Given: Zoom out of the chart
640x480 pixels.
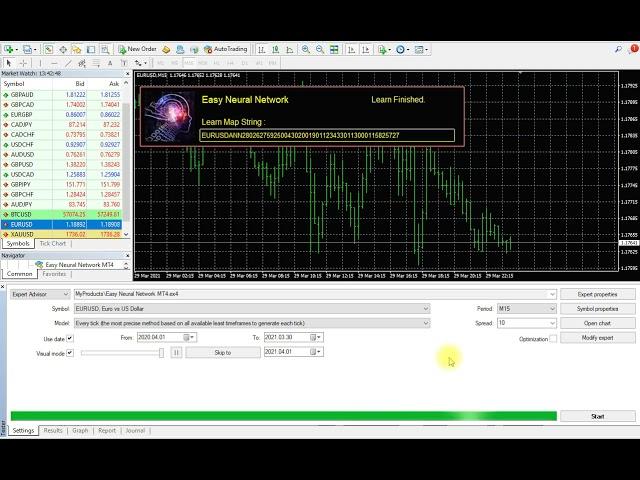Looking at the screenshot, I should click(x=320, y=49).
